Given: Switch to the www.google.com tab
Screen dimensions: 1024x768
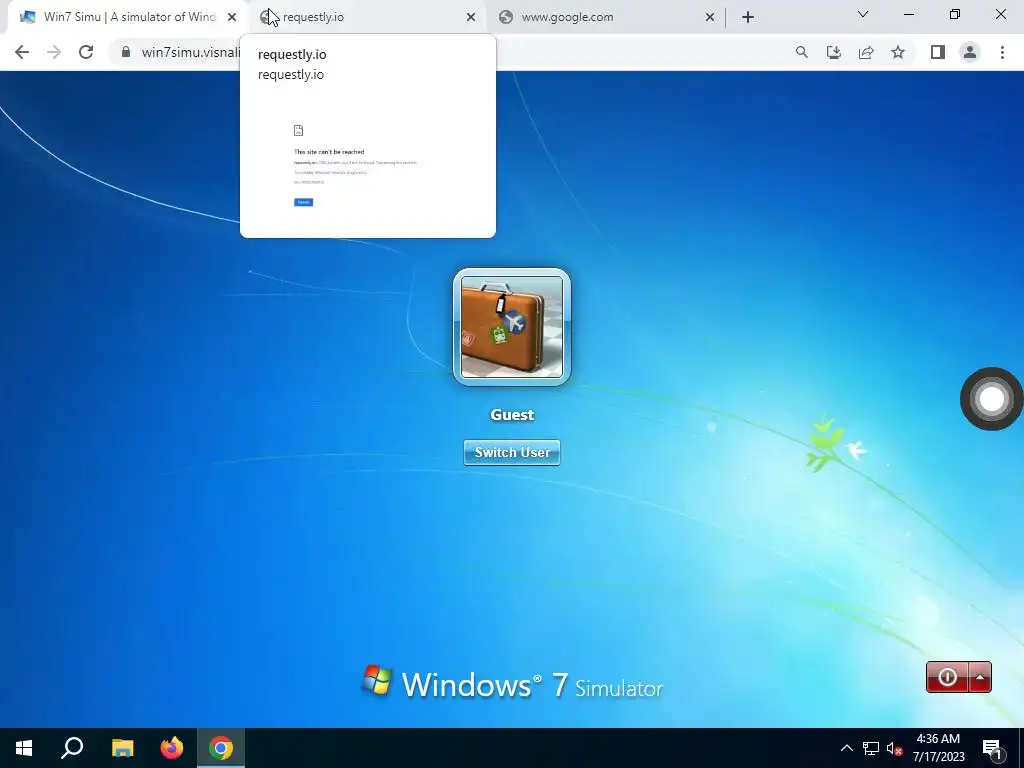Looking at the screenshot, I should pyautogui.click(x=606, y=17).
